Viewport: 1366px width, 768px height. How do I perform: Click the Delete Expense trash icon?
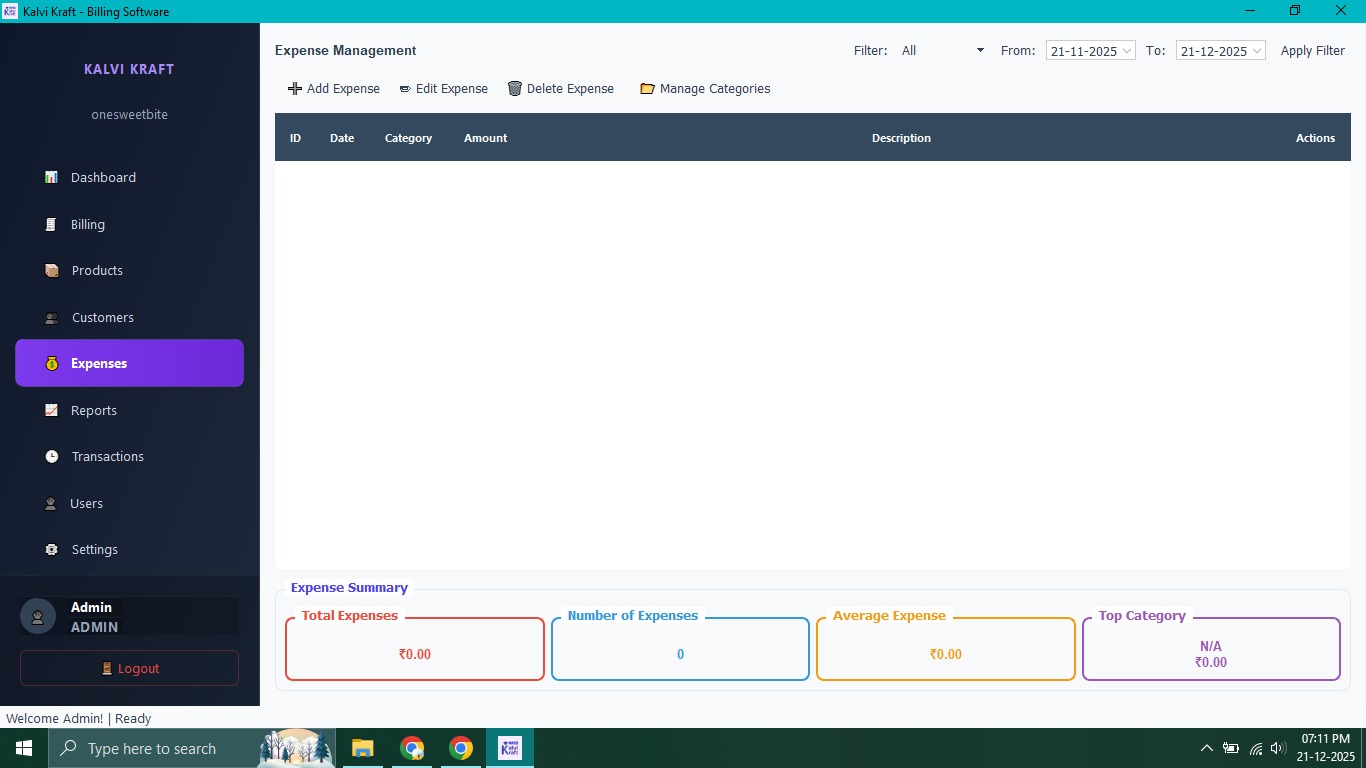[x=515, y=89]
